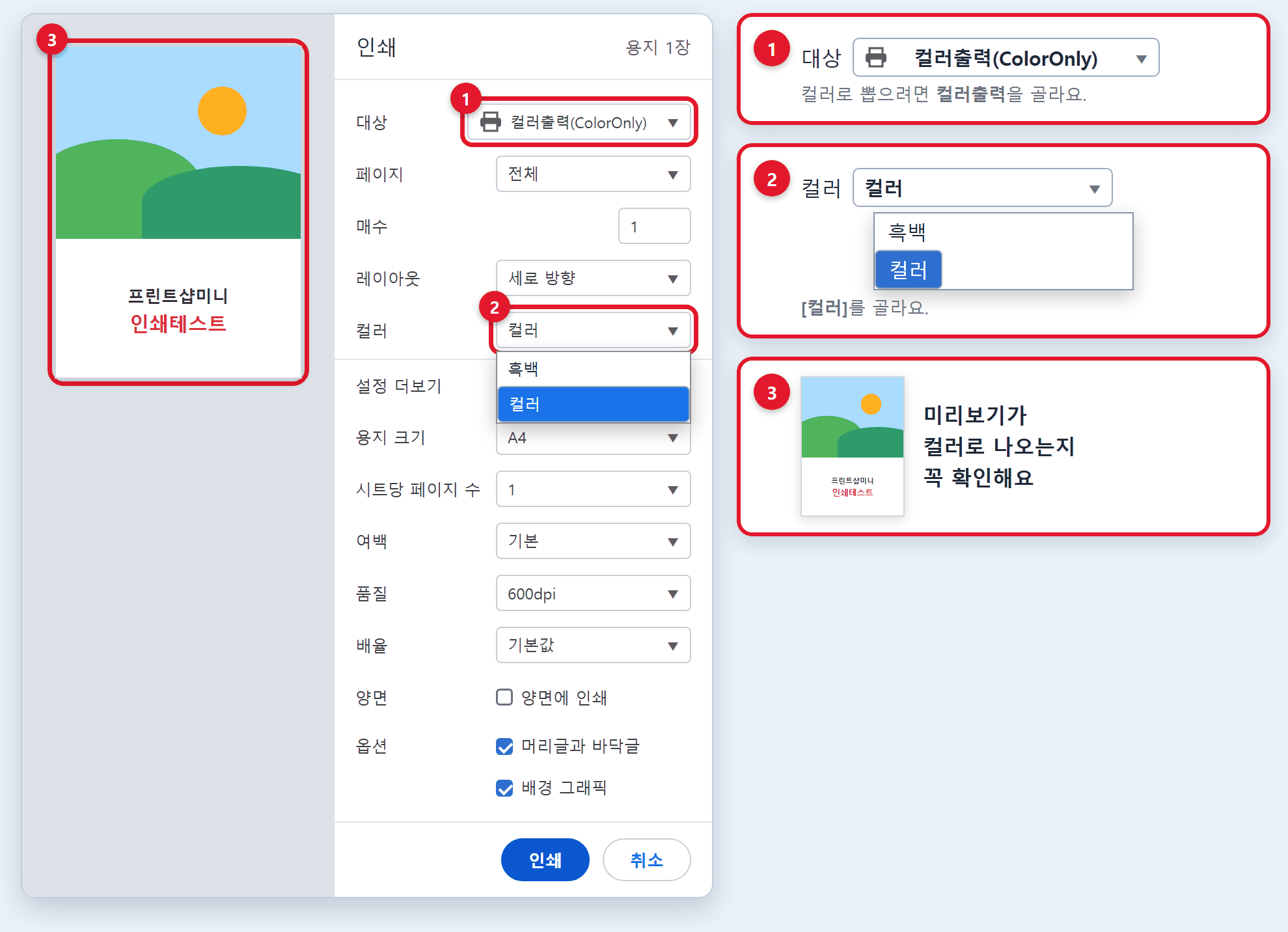Select the 흑백 option in the print dialog list
Viewport: 1288px width, 932px height.
(593, 369)
